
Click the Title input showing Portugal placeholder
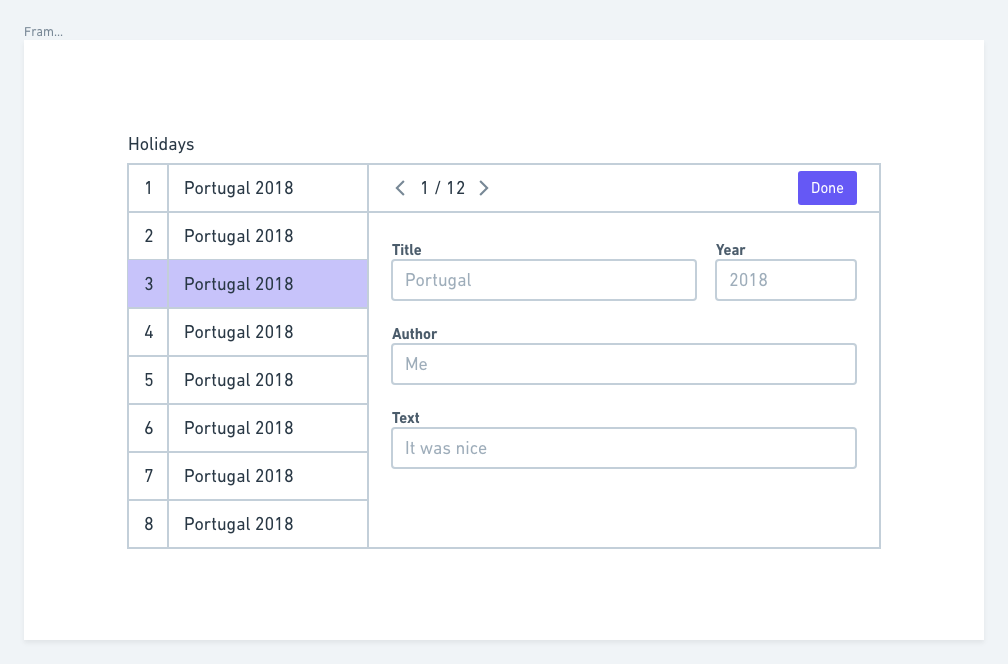click(x=543, y=280)
